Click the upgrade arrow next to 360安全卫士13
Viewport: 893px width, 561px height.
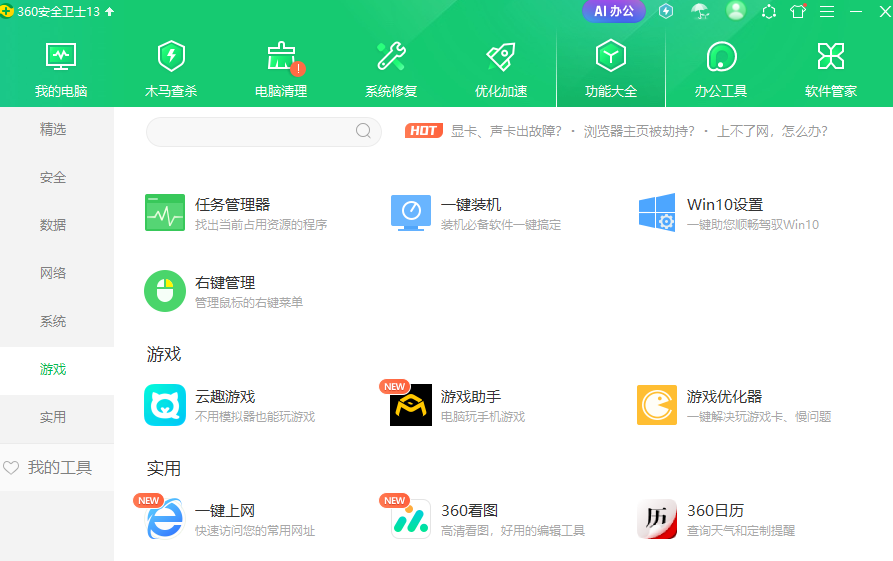[110, 11]
